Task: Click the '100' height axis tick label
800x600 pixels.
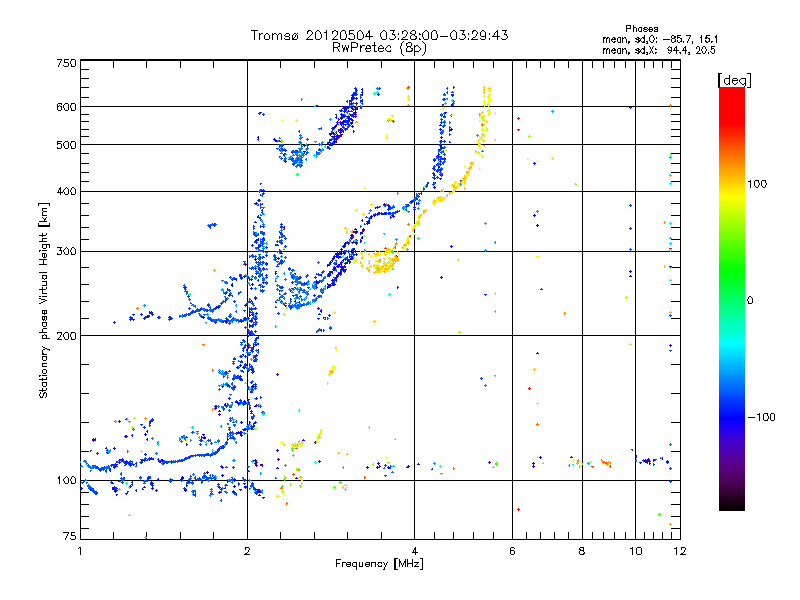Action: point(66,480)
